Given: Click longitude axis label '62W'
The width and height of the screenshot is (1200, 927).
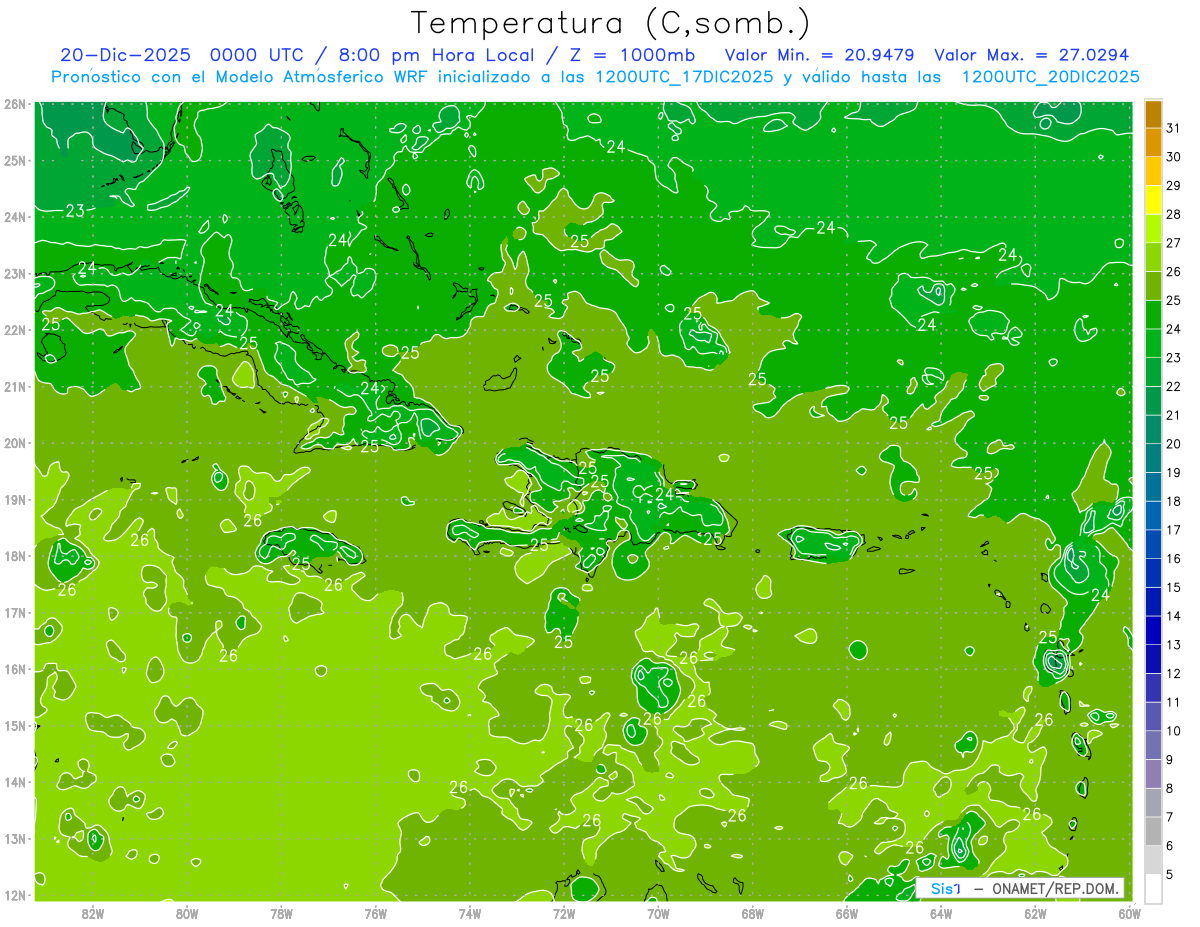Looking at the screenshot, I should coord(1036,913).
